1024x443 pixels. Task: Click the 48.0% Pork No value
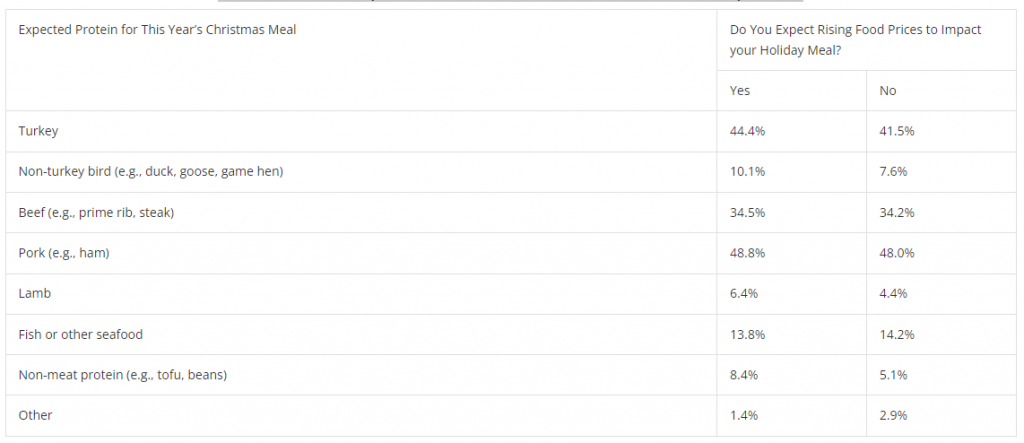895,253
